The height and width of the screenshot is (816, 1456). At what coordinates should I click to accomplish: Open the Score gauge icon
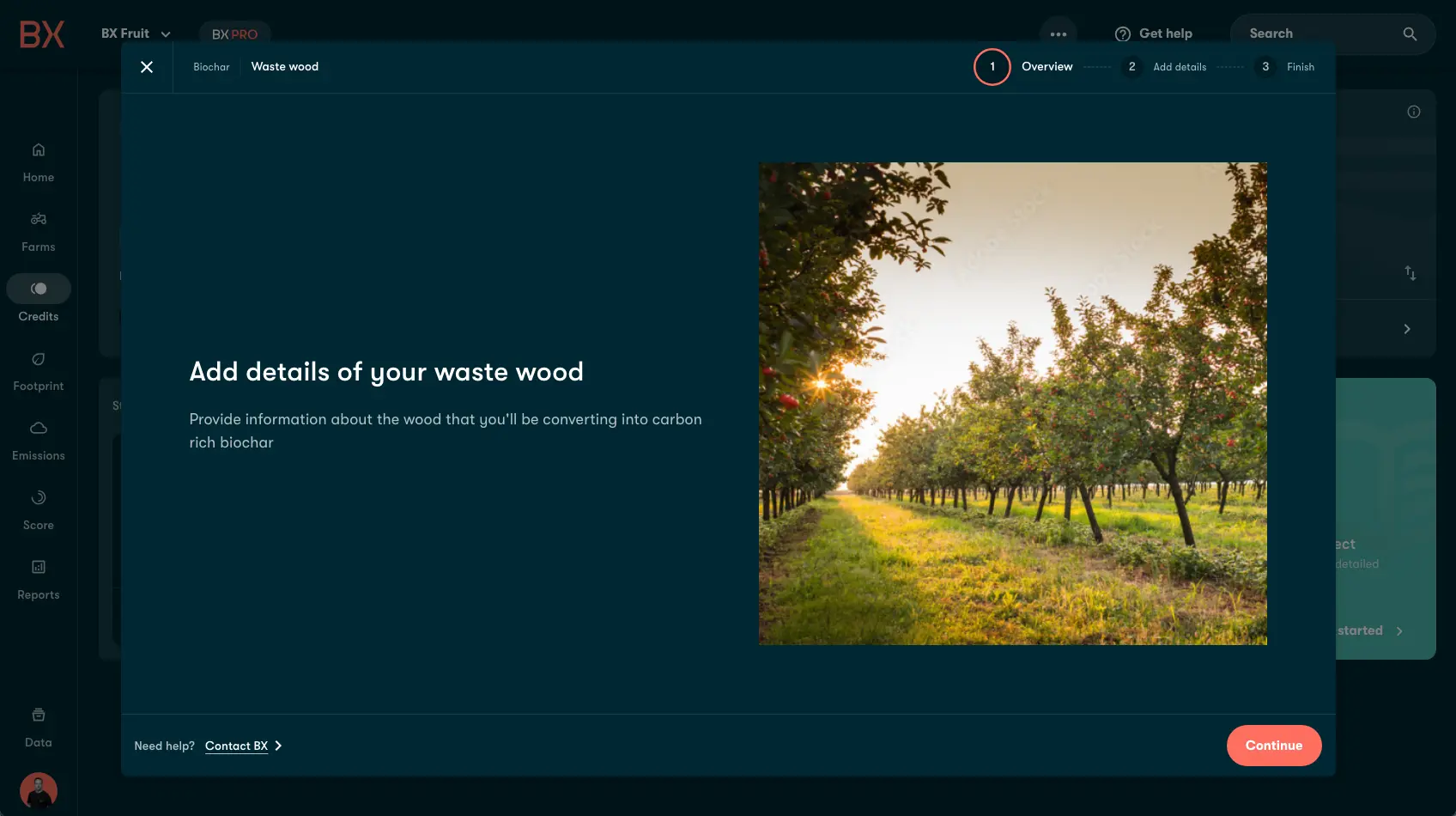[x=39, y=498]
